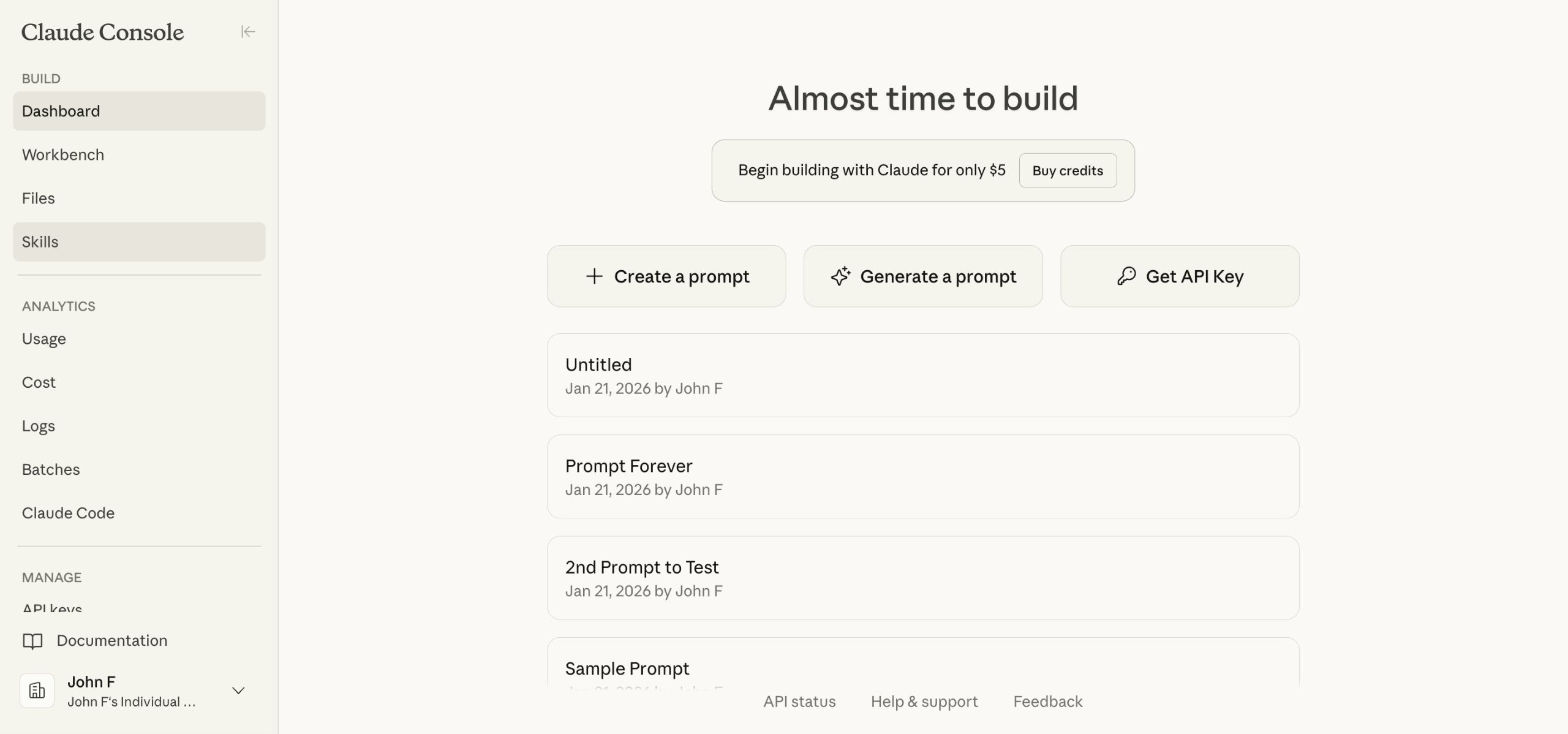Viewport: 1568px width, 734px height.
Task: Open the Cost analytics page
Action: tap(39, 382)
